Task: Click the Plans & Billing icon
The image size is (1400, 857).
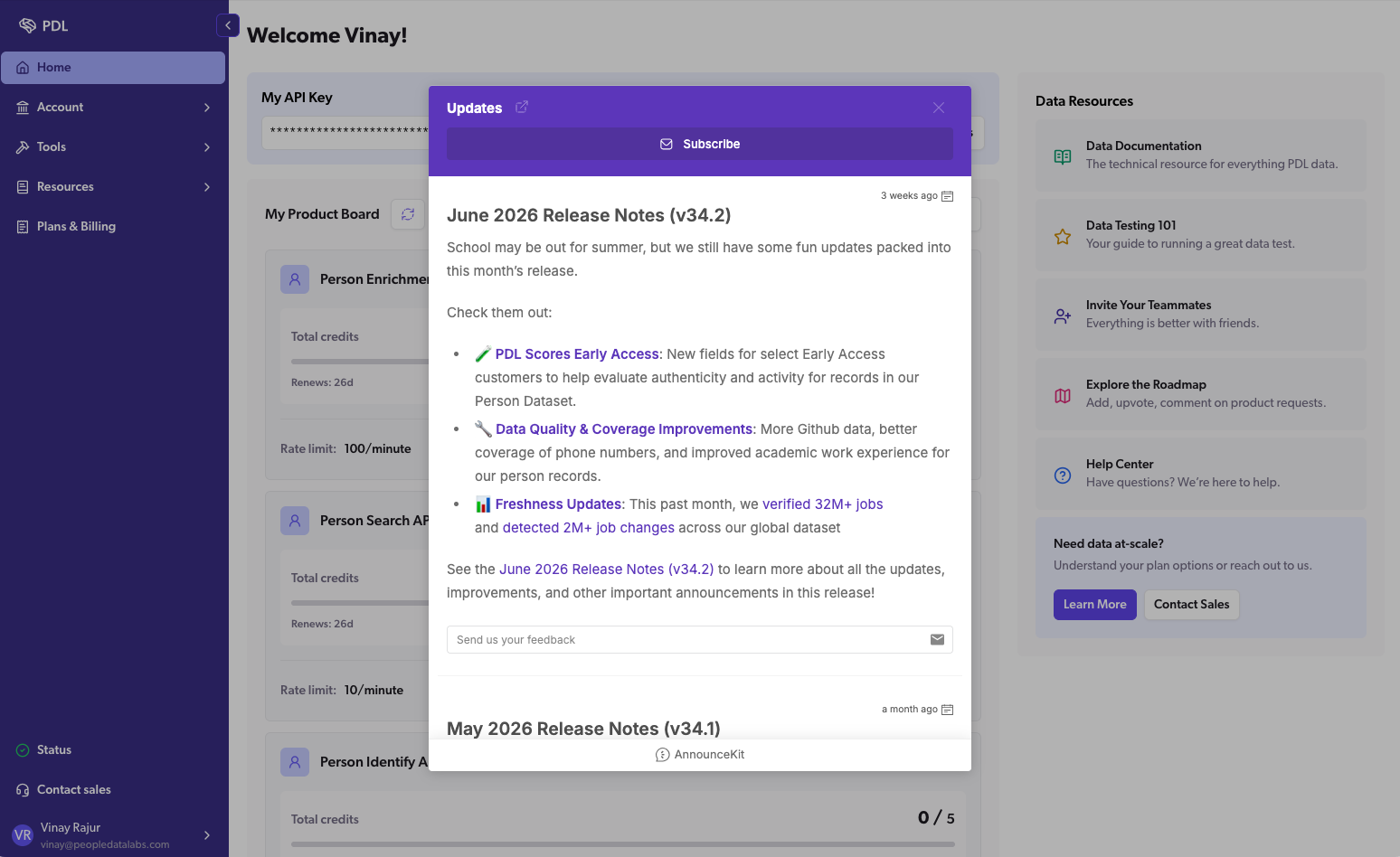Action: click(x=23, y=227)
